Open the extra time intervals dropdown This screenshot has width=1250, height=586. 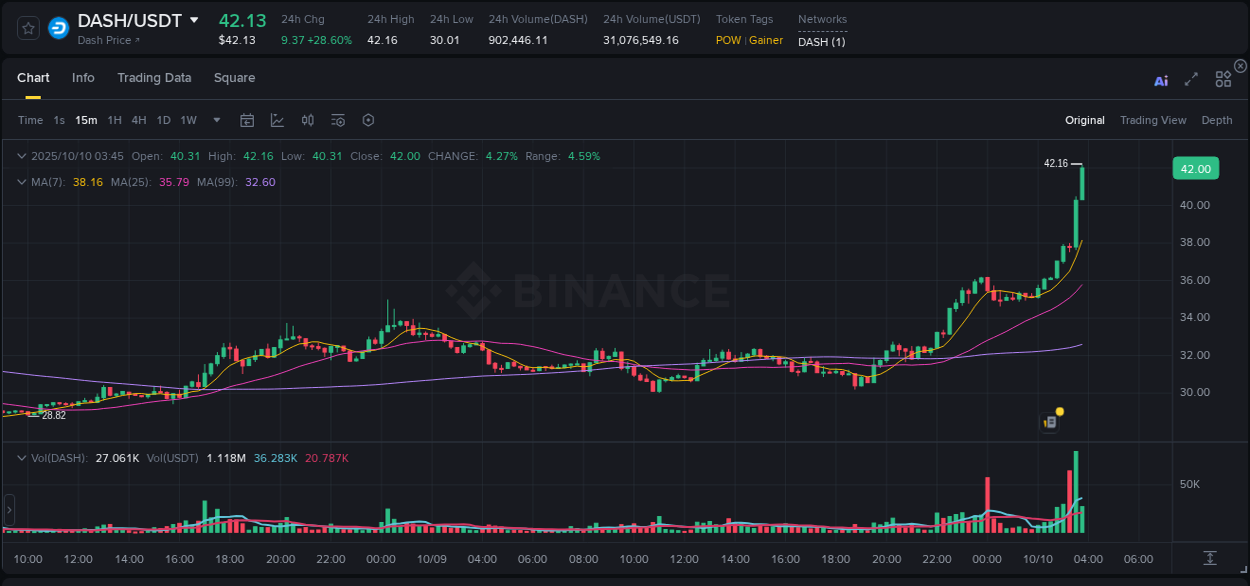(215, 120)
